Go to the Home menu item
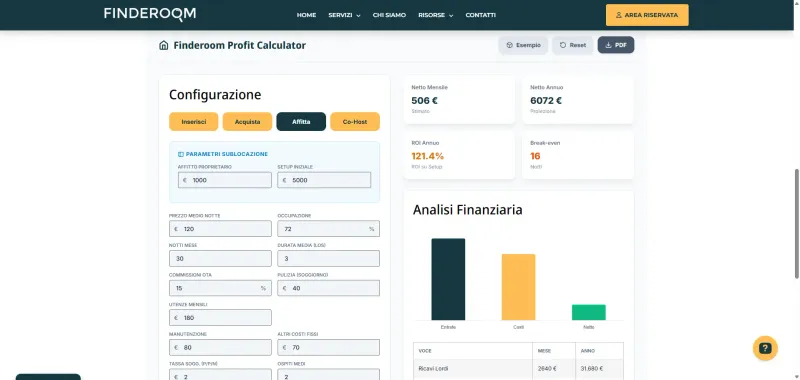Viewport: 800px width, 380px height. (306, 15)
